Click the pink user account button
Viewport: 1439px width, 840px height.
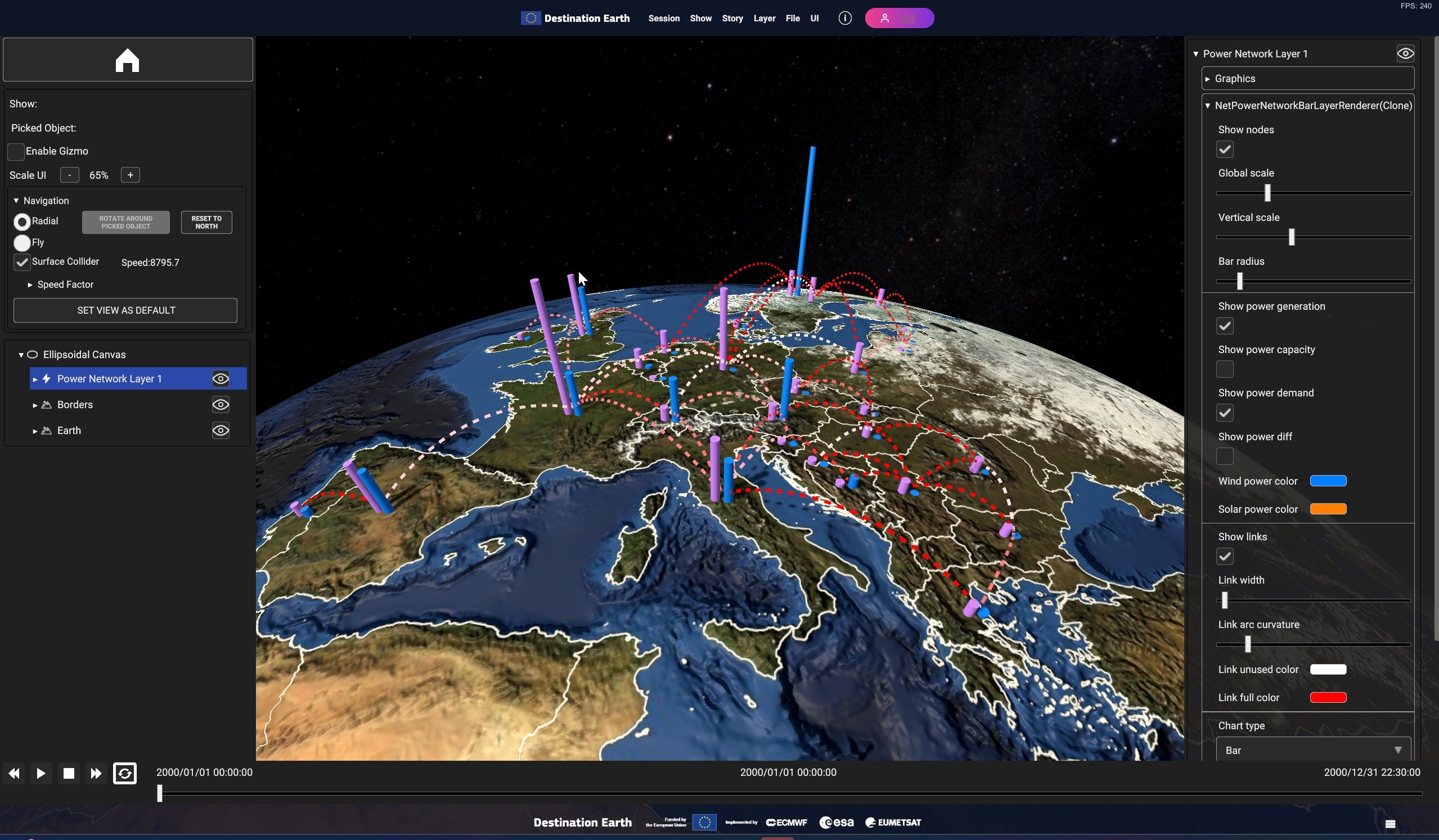[899, 18]
